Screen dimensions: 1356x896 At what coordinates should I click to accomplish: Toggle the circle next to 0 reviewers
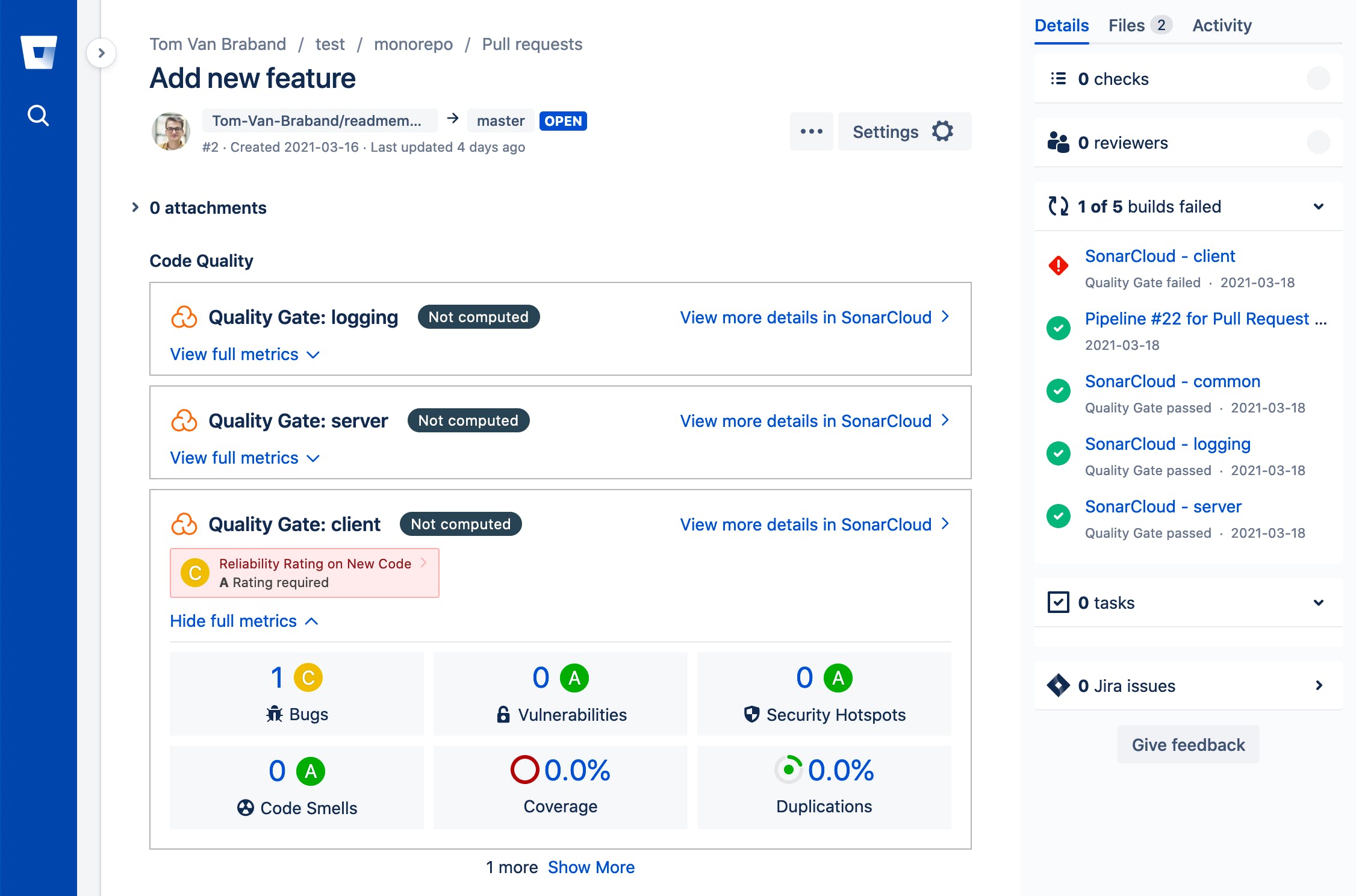tap(1319, 143)
